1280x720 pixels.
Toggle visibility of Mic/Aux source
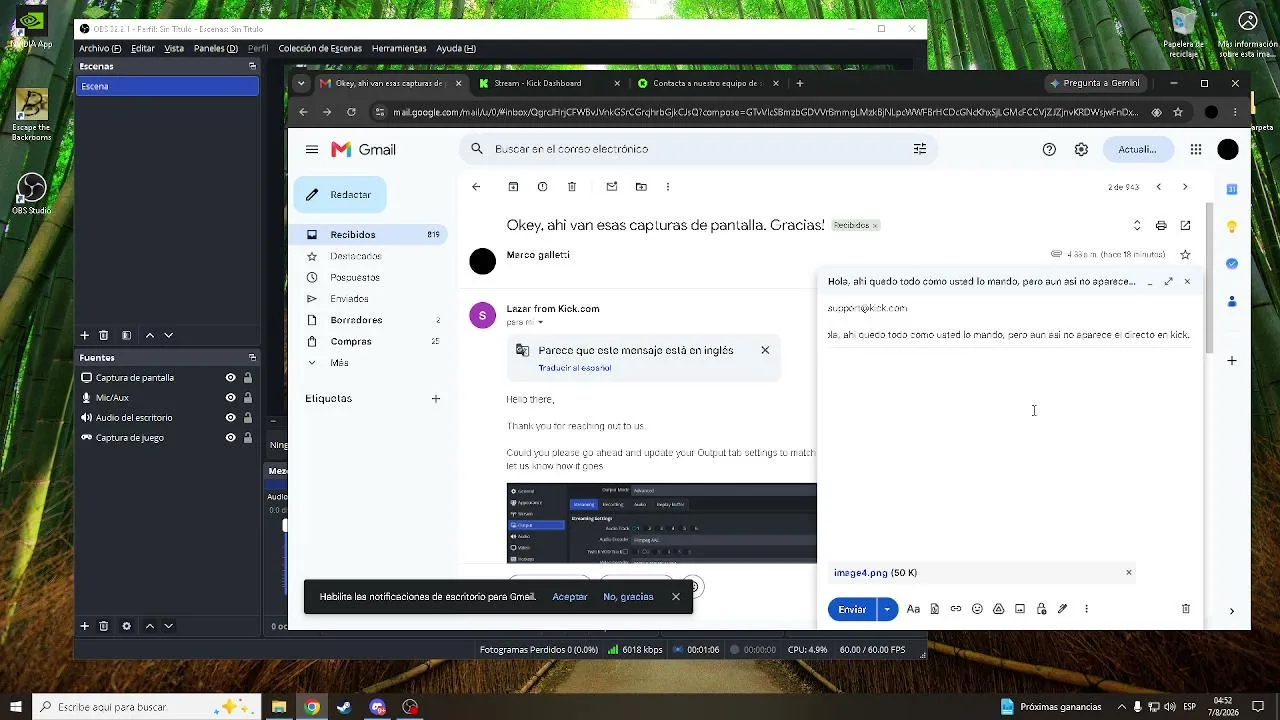231,398
